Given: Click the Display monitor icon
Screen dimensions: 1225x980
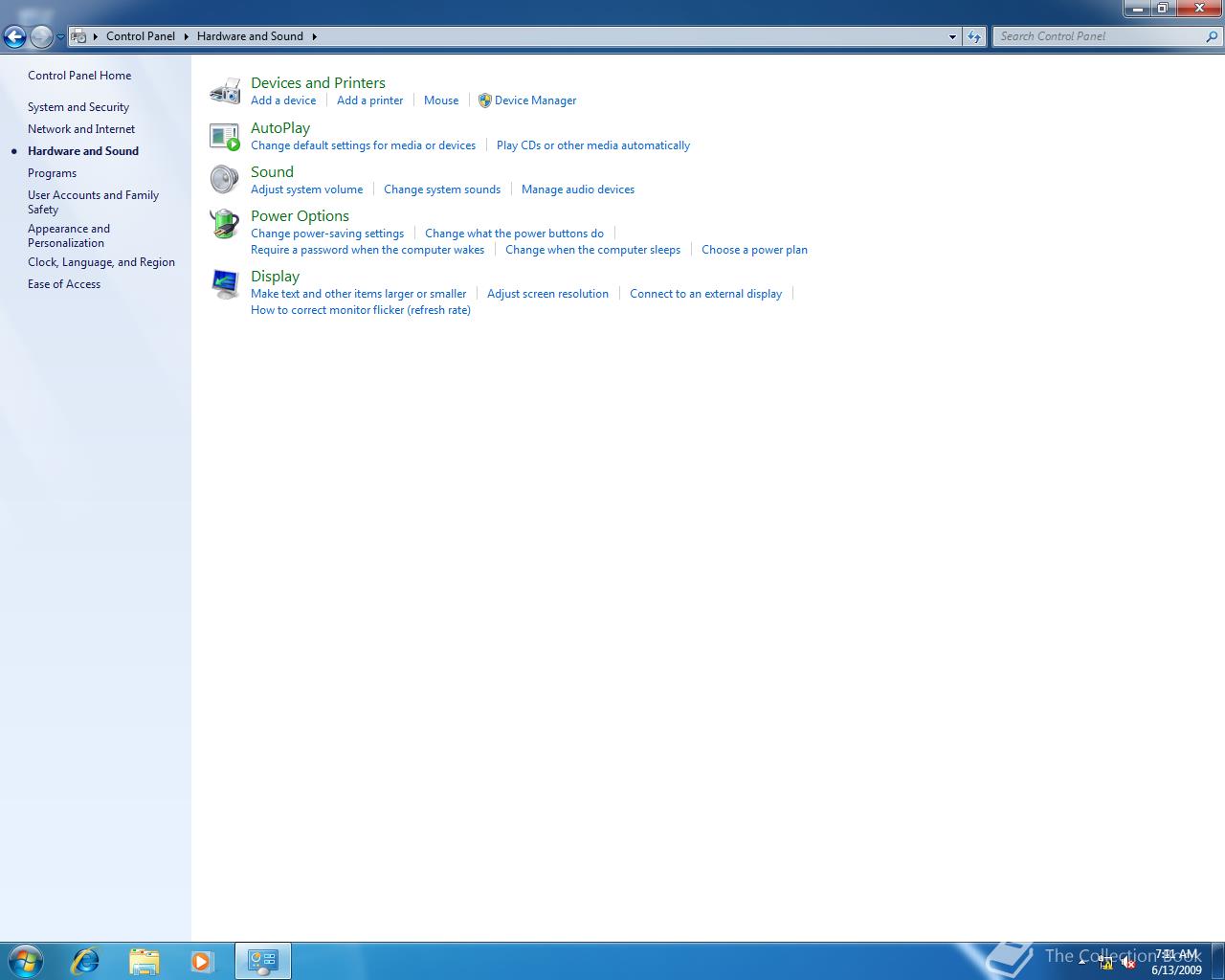Looking at the screenshot, I should click(x=225, y=284).
